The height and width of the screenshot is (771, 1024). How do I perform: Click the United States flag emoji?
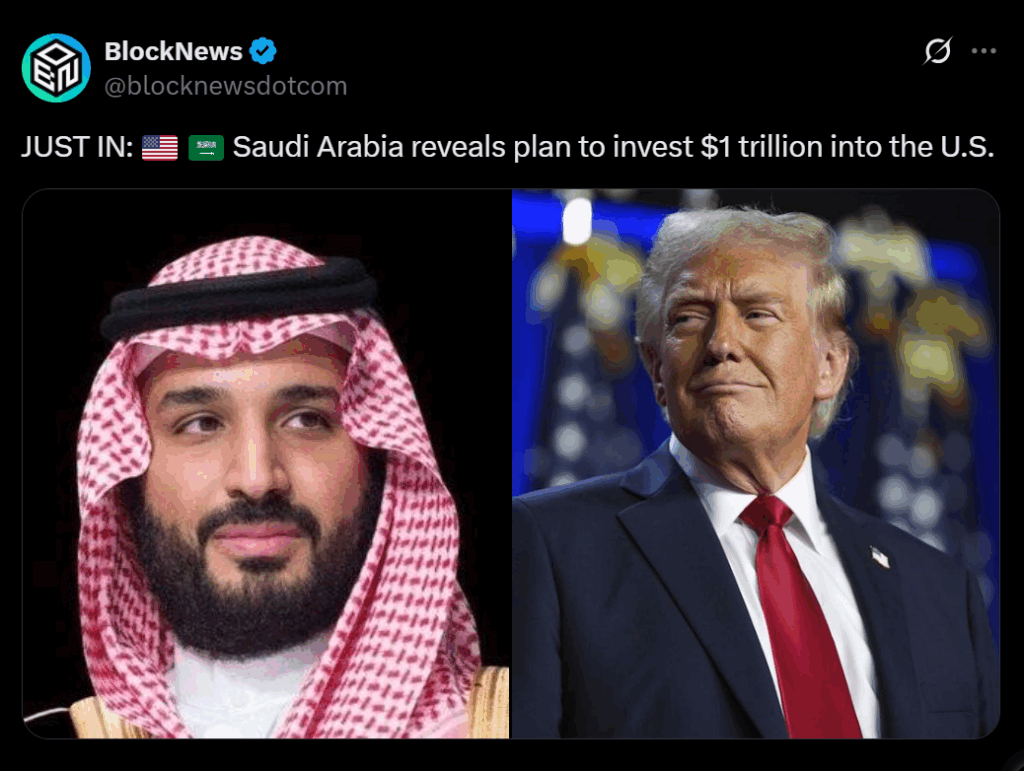(x=160, y=148)
